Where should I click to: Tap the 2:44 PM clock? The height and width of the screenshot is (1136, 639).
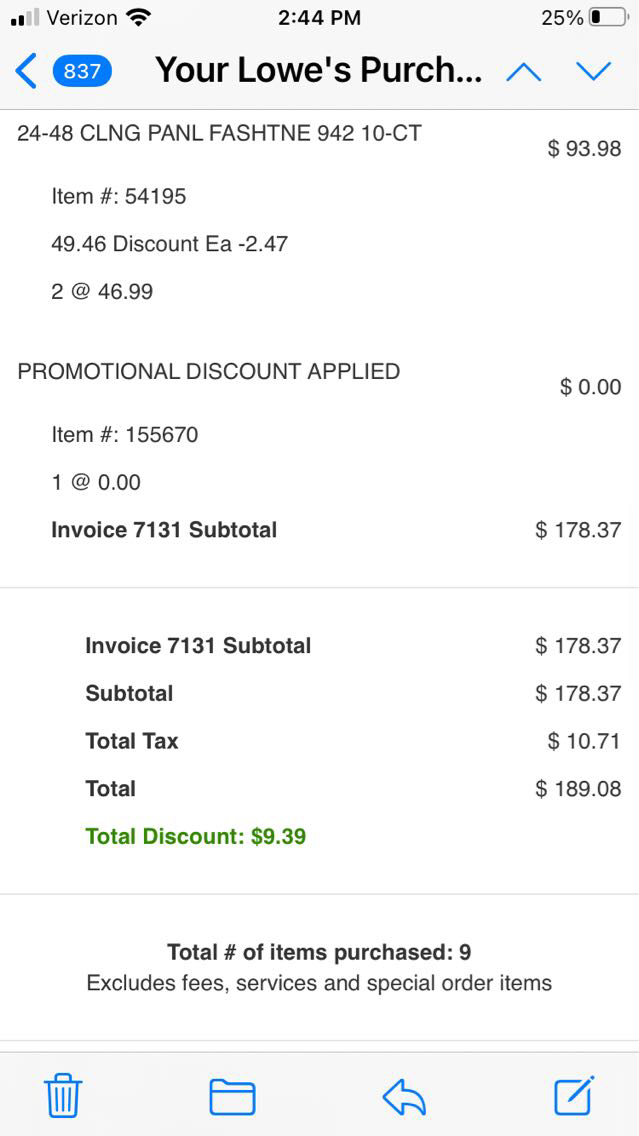tap(319, 17)
